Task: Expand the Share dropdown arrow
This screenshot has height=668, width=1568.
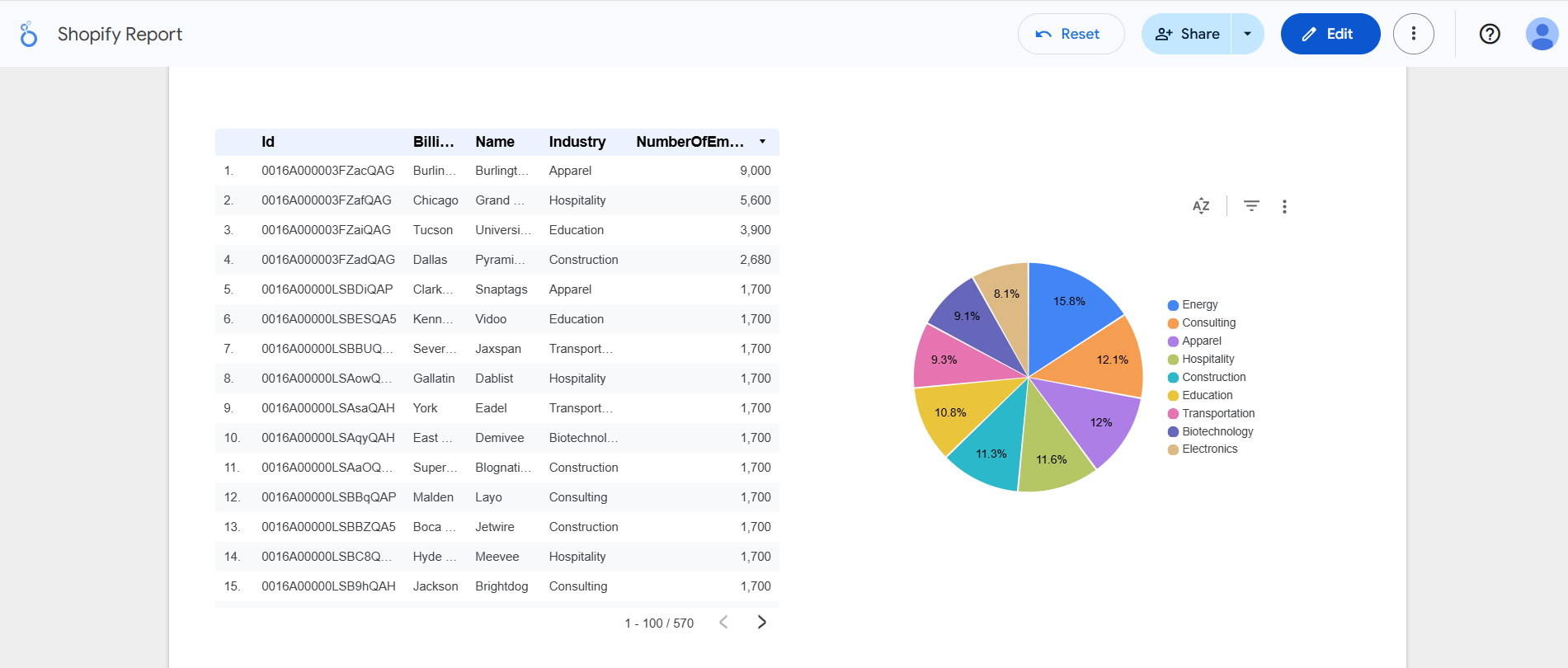Action: [1248, 34]
